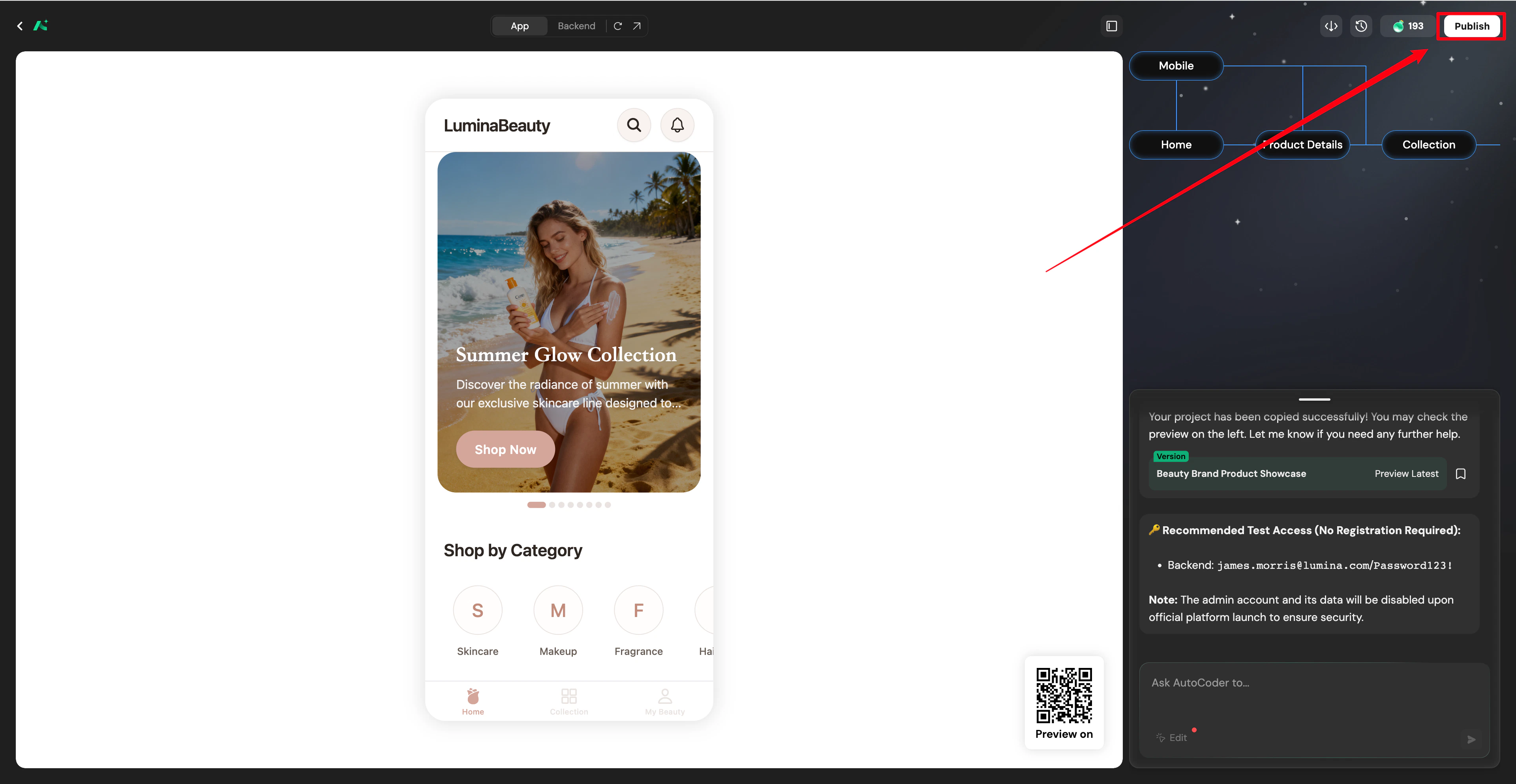This screenshot has width=1516, height=784.
Task: Switch to the App tab
Action: coord(519,26)
